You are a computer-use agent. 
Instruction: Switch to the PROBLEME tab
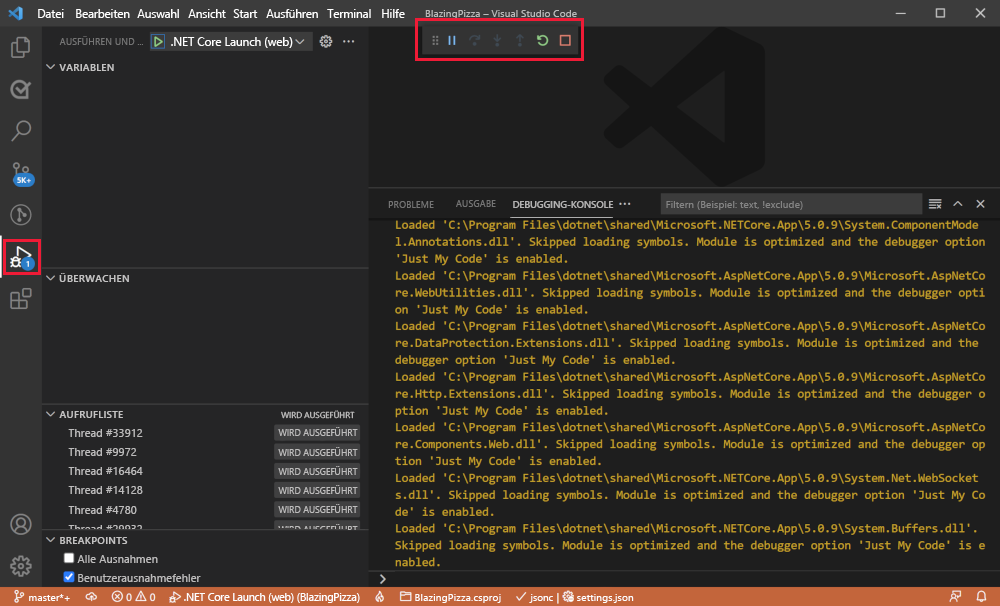click(x=411, y=203)
